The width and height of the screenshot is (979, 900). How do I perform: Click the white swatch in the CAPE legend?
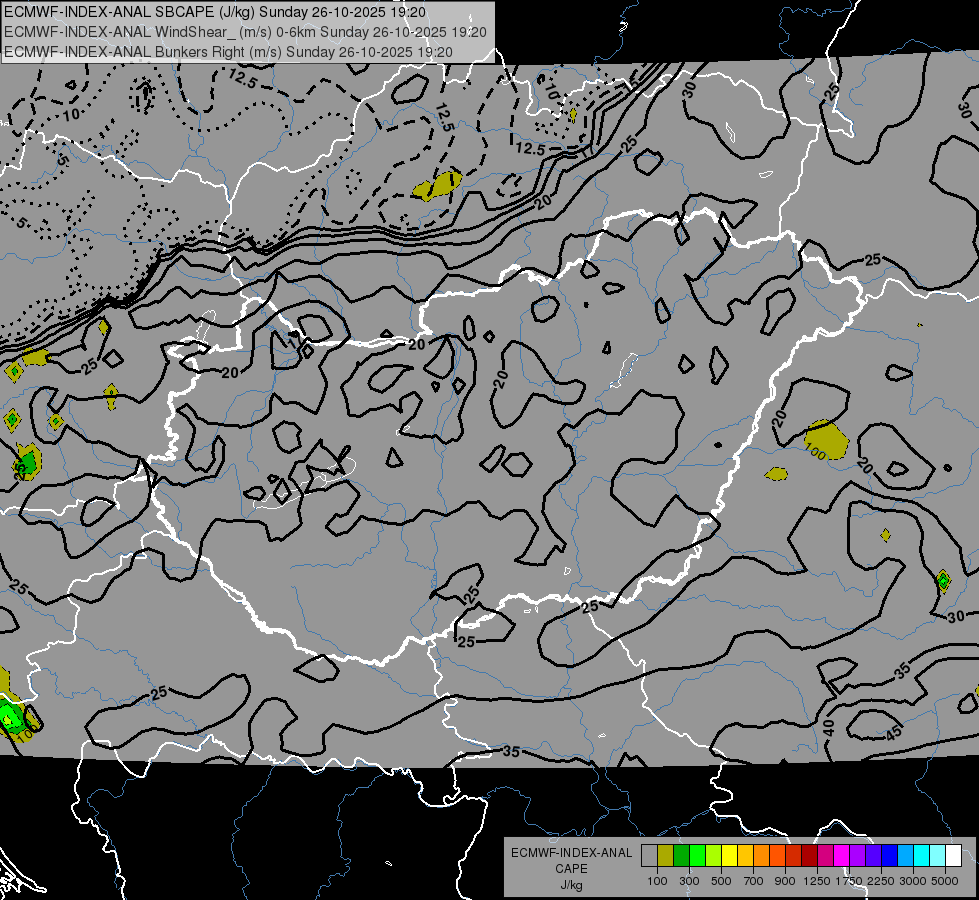[953, 856]
